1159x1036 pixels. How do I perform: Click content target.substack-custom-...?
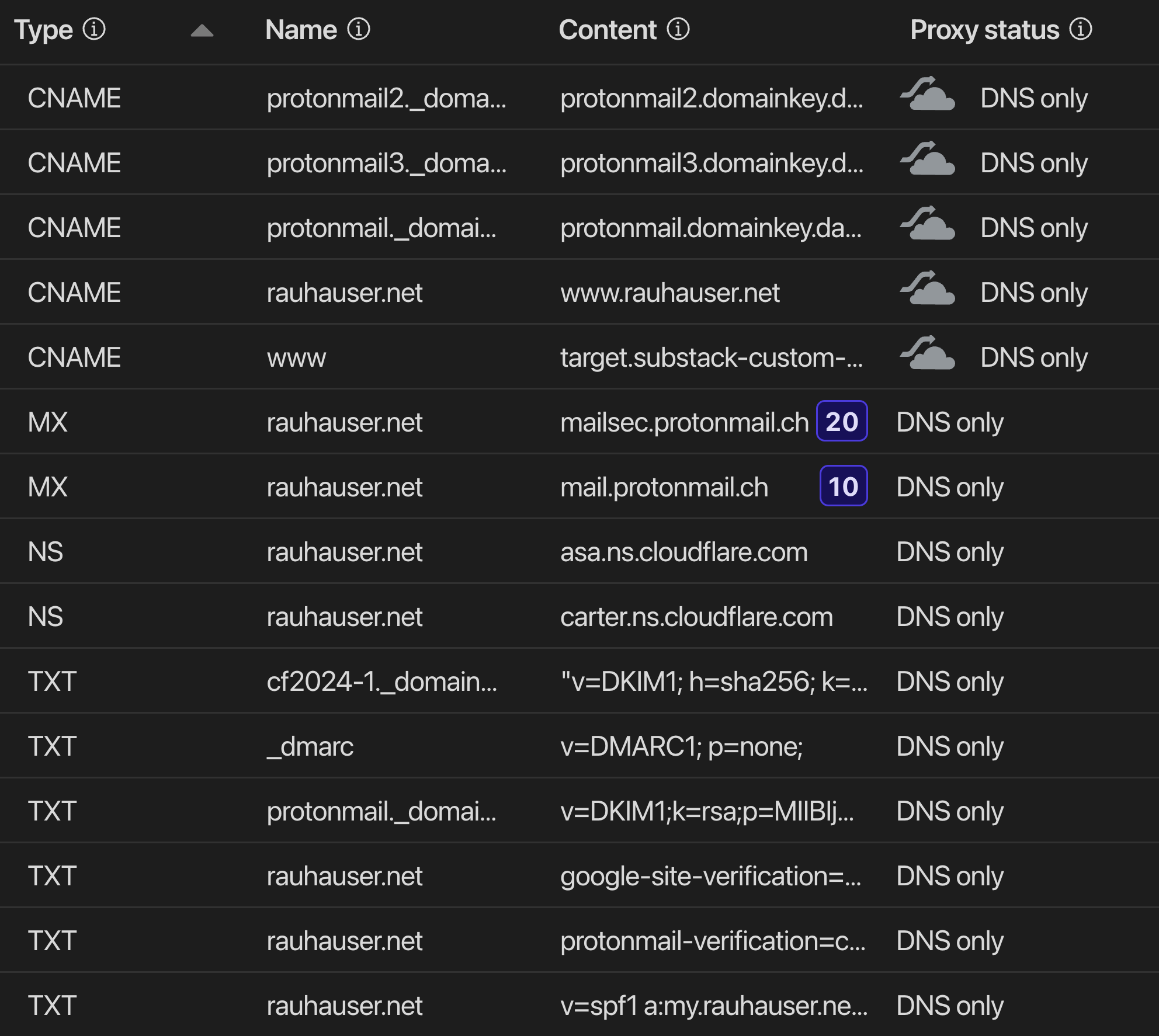pyautogui.click(x=712, y=357)
